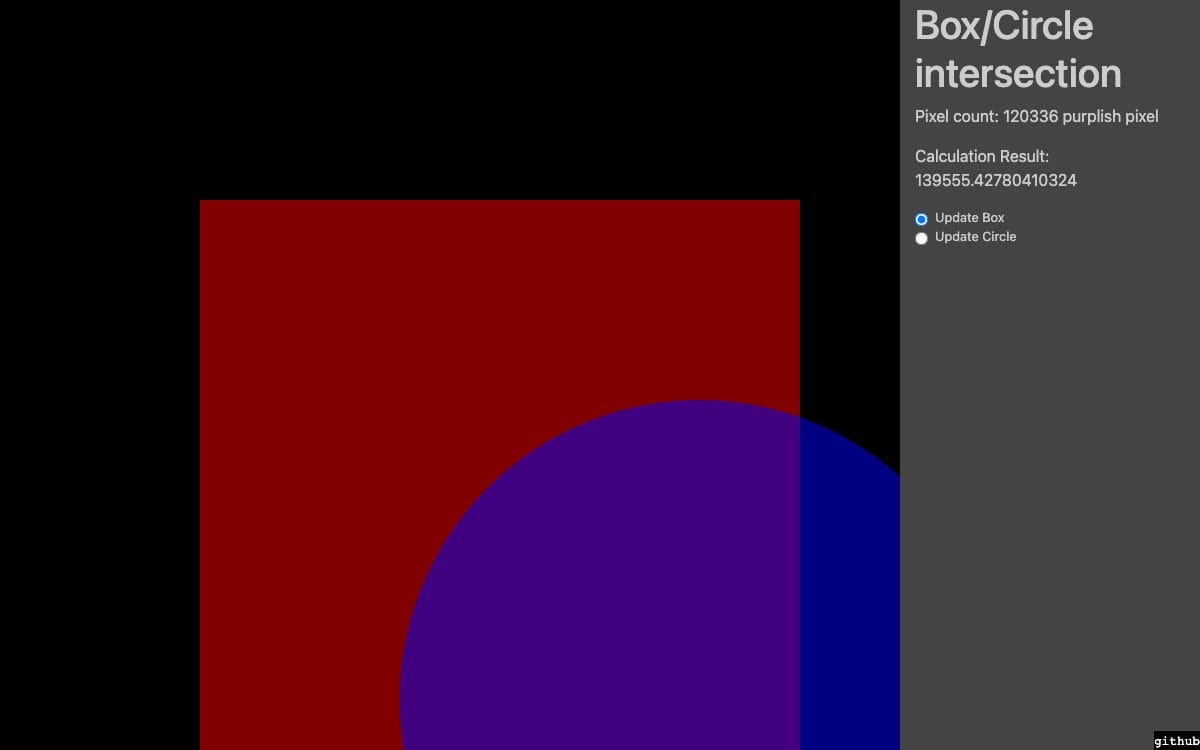
Task: Click the 'Calculation Result:' label
Action: 982,157
